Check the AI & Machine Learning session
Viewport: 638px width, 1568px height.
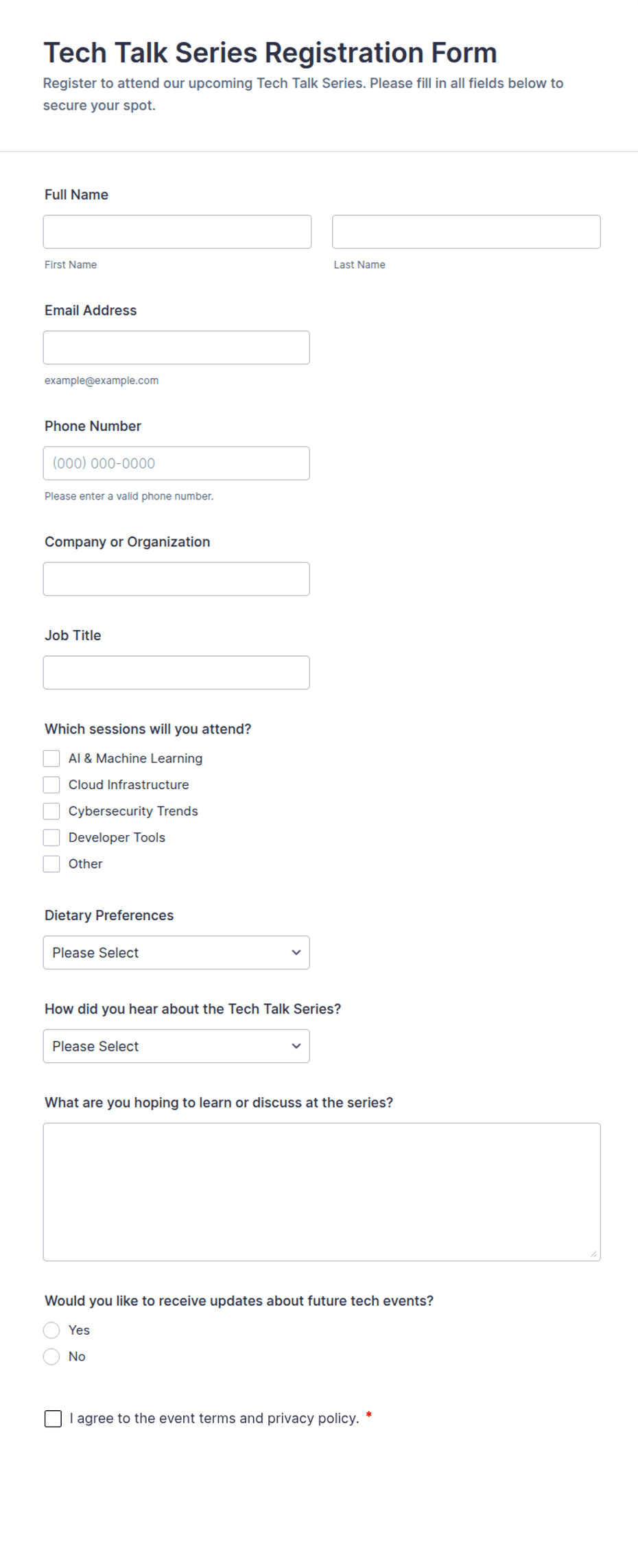click(51, 758)
